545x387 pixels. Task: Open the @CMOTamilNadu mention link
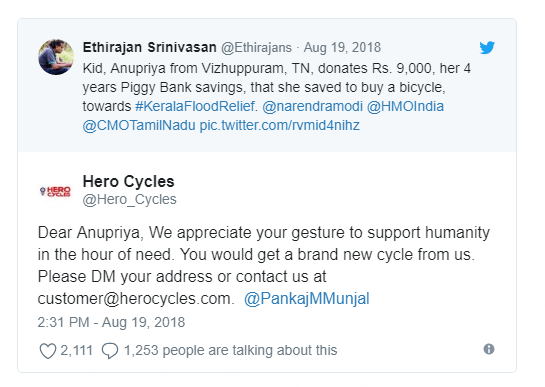pyautogui.click(x=139, y=125)
